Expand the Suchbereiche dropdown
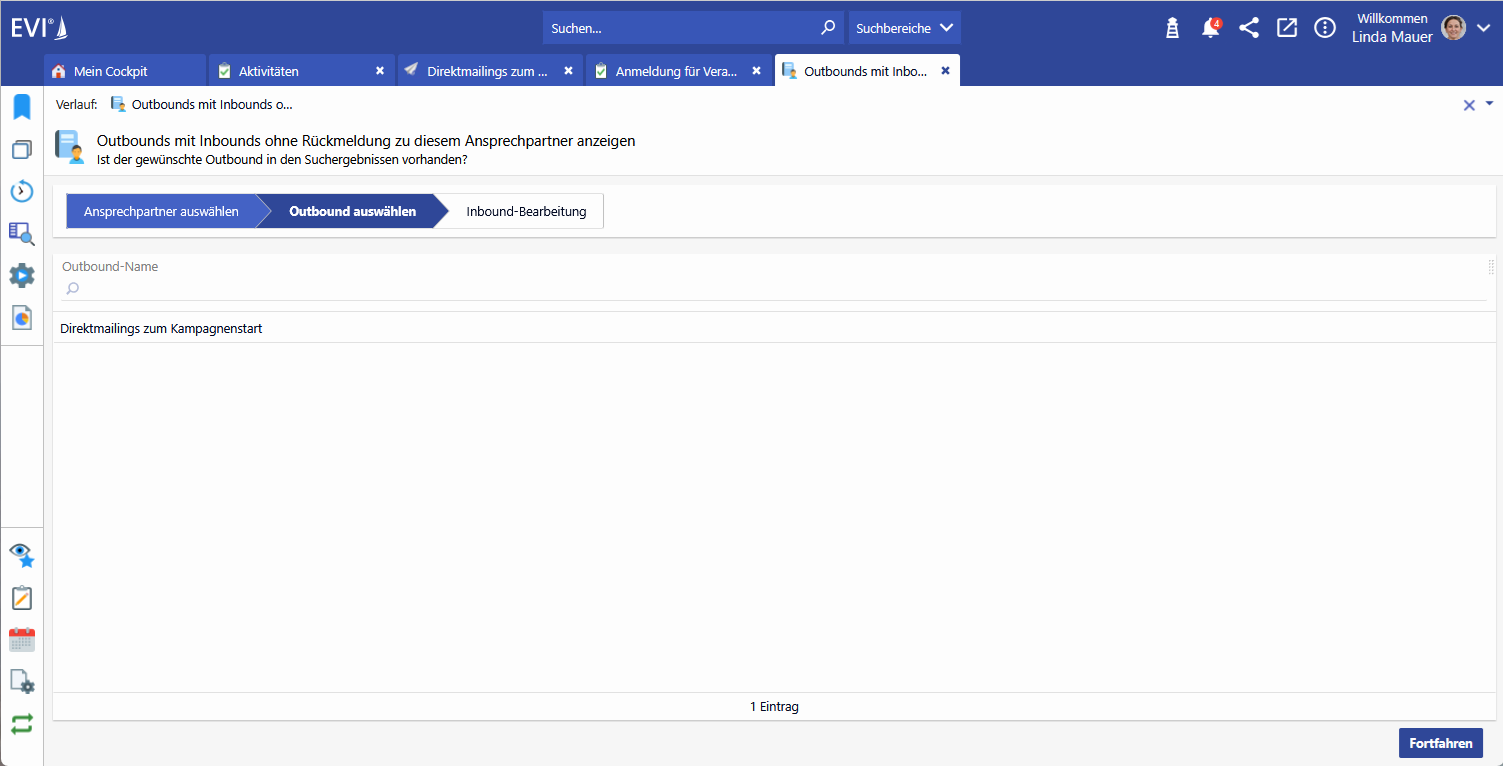The width and height of the screenshot is (1503, 766). (904, 28)
